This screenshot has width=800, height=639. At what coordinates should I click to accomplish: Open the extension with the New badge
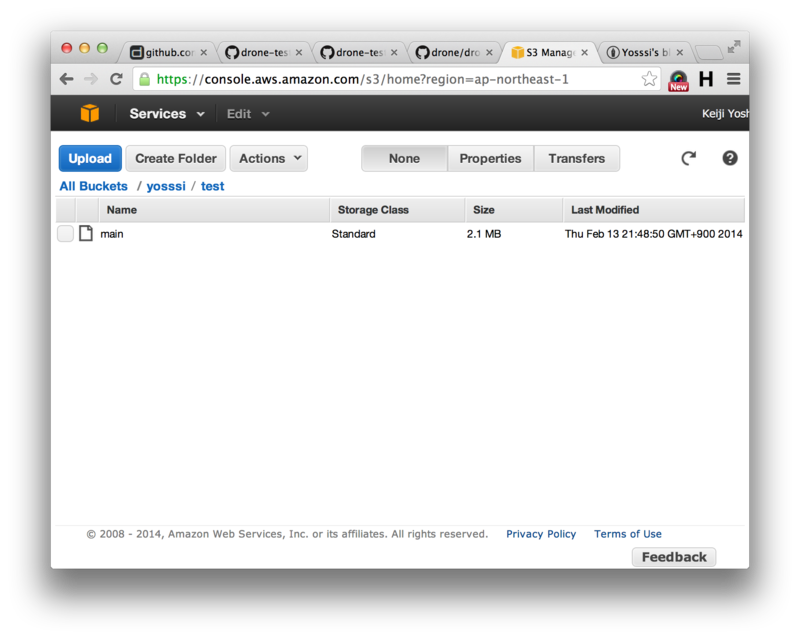tap(678, 81)
